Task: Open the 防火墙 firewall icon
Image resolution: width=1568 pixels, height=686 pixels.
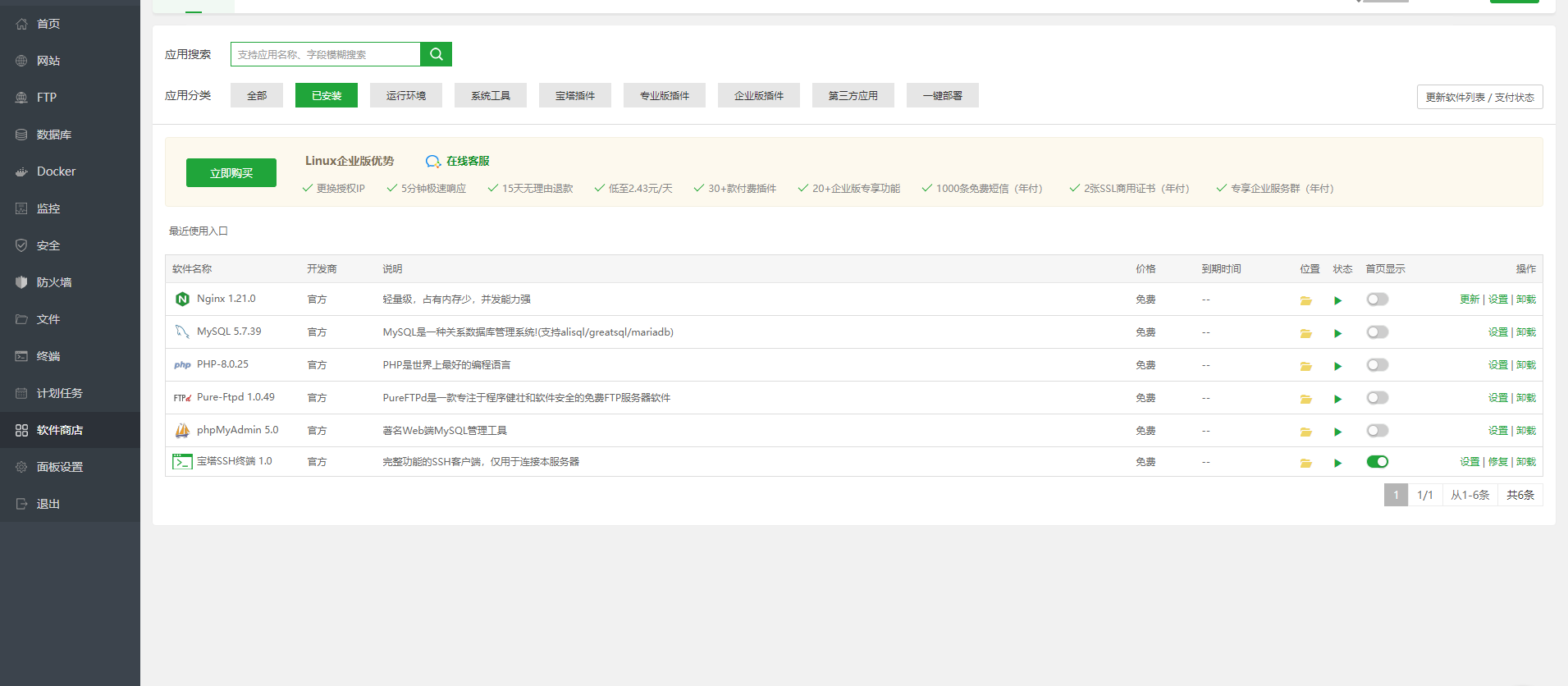Action: tap(21, 282)
